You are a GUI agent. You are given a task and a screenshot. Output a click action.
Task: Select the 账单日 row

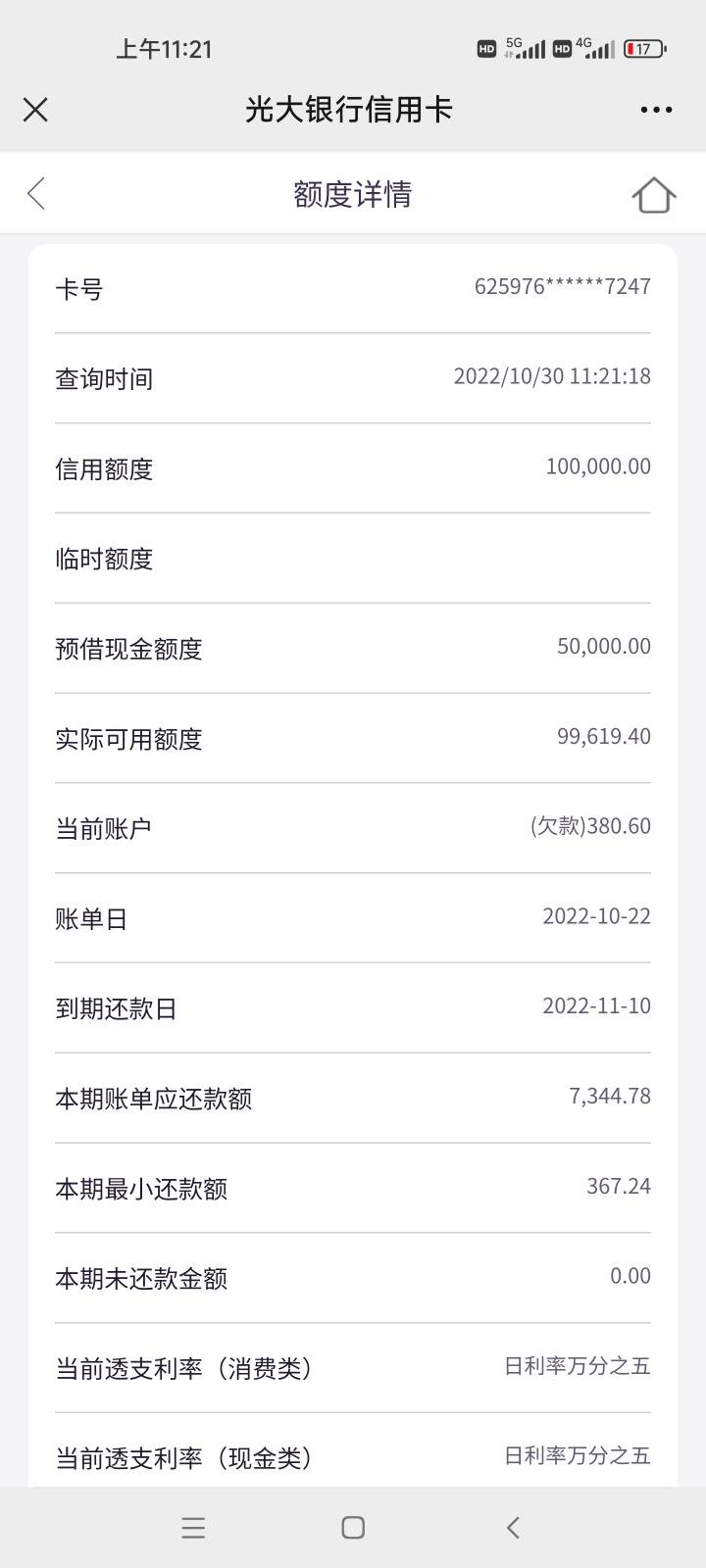[353, 918]
